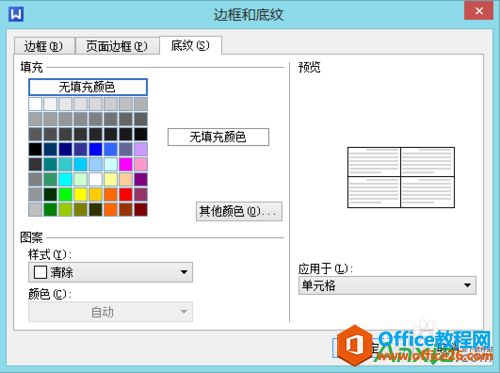Pick the bright cyan fill swatch

pos(65,179)
